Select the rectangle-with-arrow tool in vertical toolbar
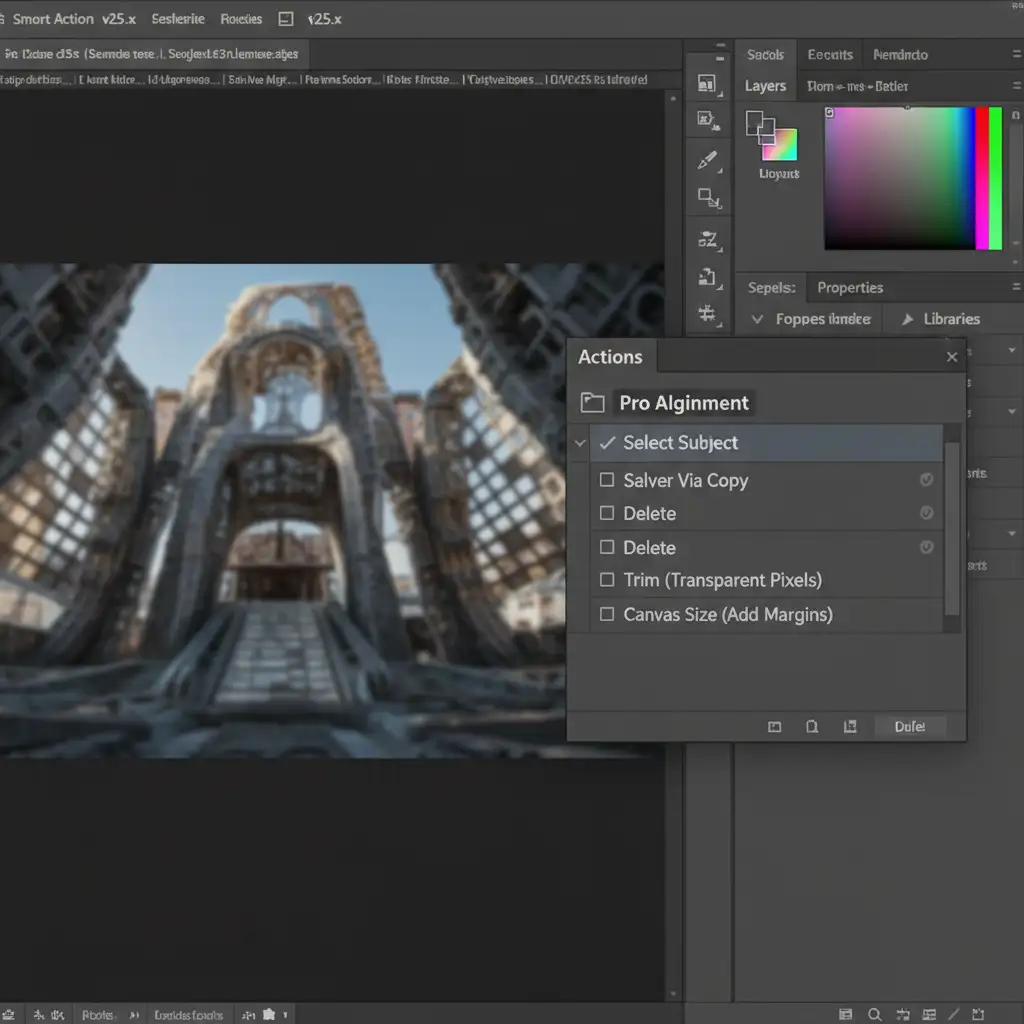The height and width of the screenshot is (1024, 1024). point(708,197)
